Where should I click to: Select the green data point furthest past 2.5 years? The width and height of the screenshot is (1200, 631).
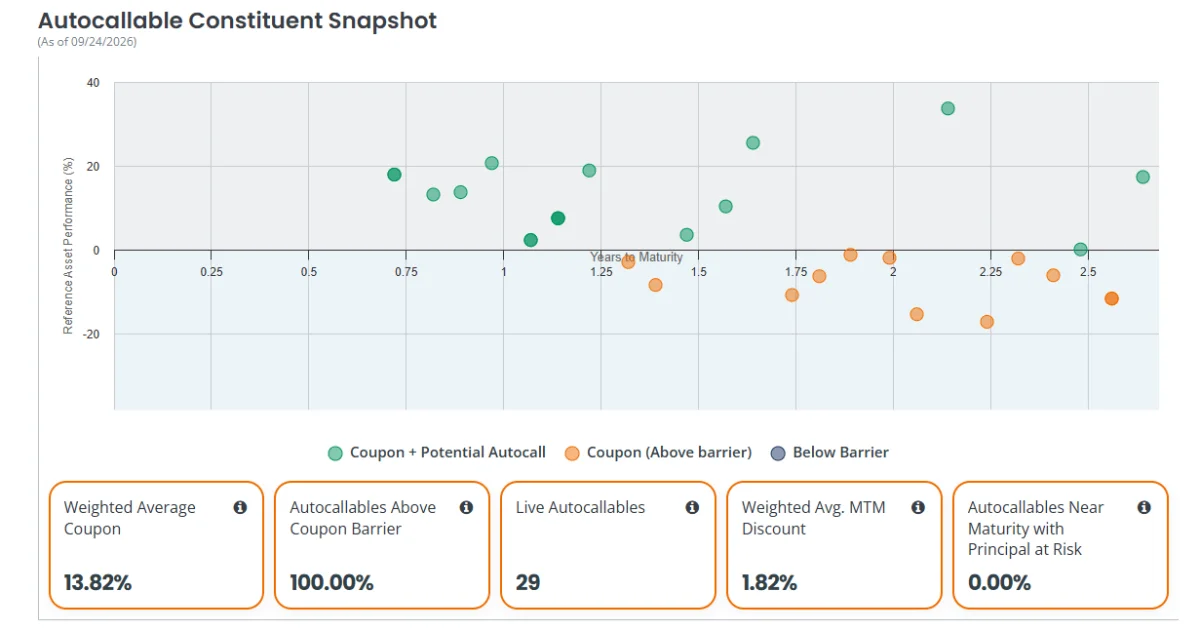pyautogui.click(x=1143, y=177)
